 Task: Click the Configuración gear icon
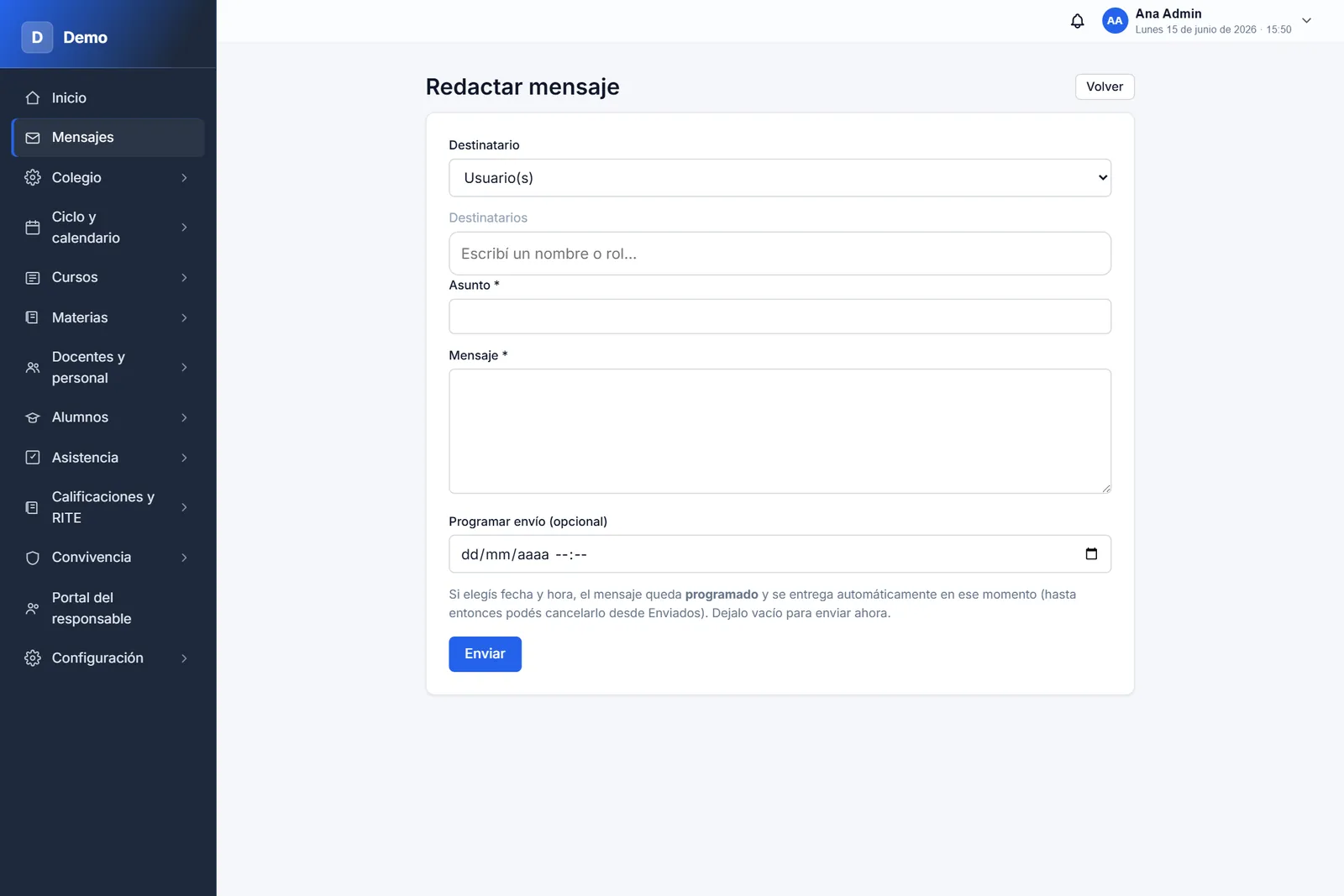click(33, 658)
